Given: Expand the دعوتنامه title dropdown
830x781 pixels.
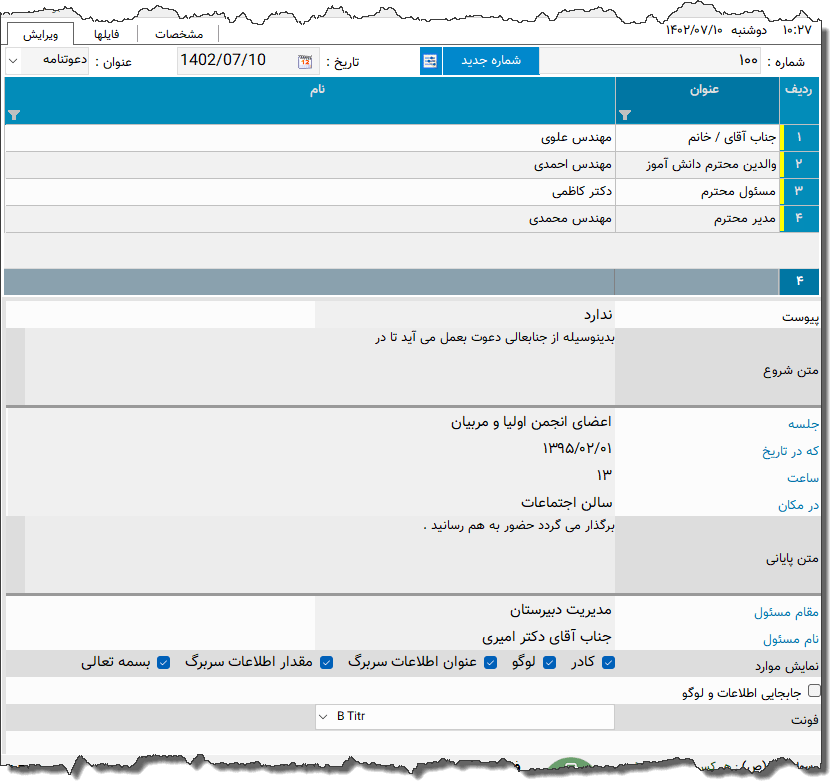Looking at the screenshot, I should (13, 60).
